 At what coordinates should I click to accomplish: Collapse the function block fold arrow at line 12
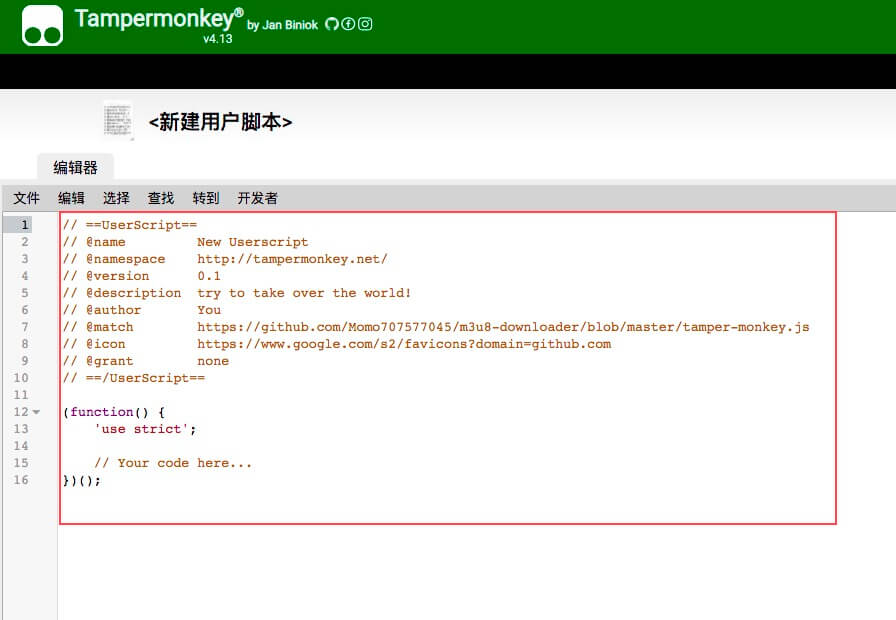(x=37, y=412)
